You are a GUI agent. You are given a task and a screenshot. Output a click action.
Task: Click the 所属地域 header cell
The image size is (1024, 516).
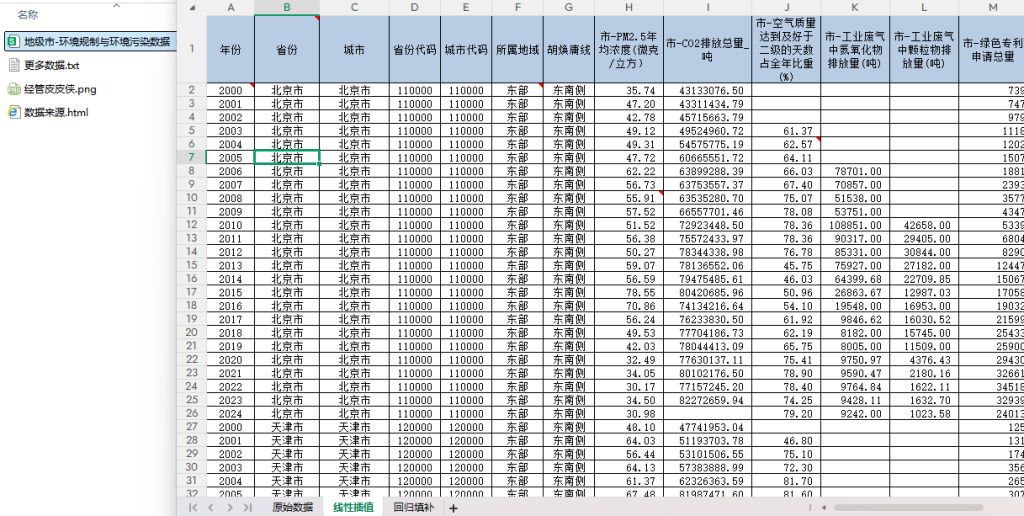pos(517,49)
